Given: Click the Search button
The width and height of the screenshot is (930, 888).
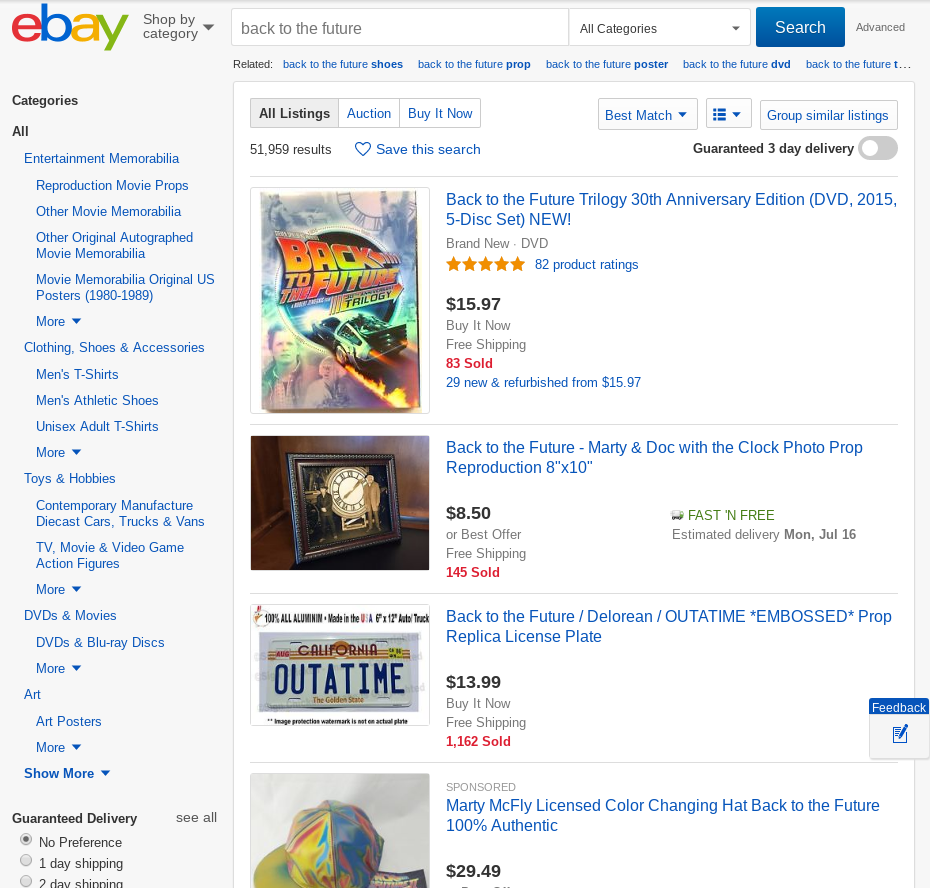Looking at the screenshot, I should [800, 28].
